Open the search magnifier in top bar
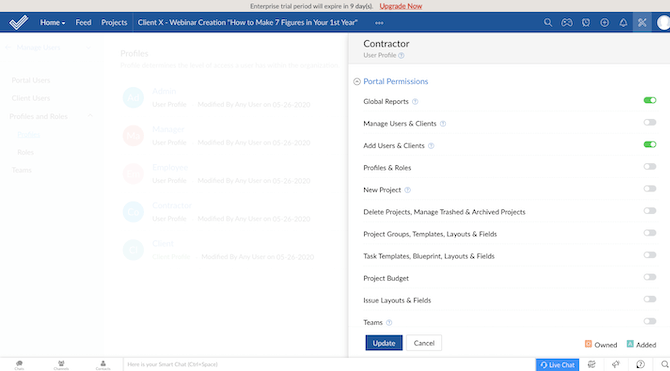 [548, 23]
